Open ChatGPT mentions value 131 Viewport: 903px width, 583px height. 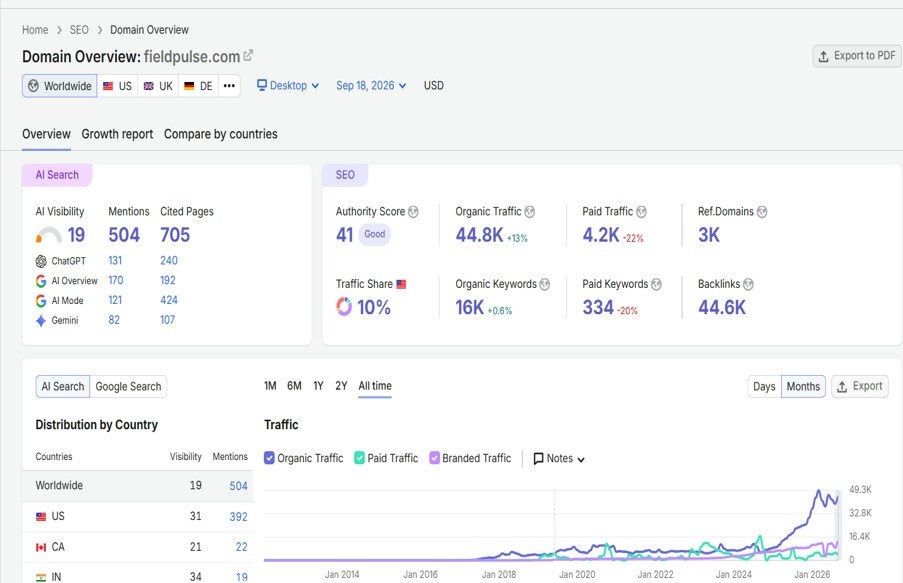click(x=115, y=260)
